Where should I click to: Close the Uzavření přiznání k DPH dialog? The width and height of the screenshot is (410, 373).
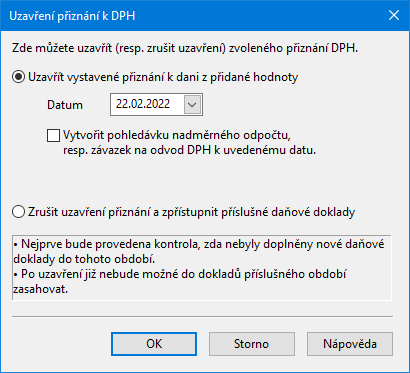click(x=394, y=16)
